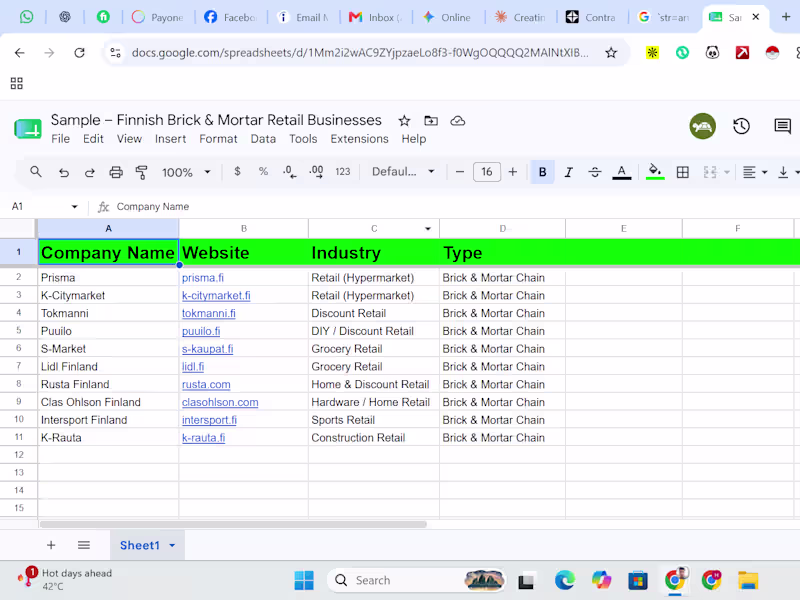Viewport: 800px width, 600px height.
Task: Toggle Italic formatting
Action: (568, 172)
